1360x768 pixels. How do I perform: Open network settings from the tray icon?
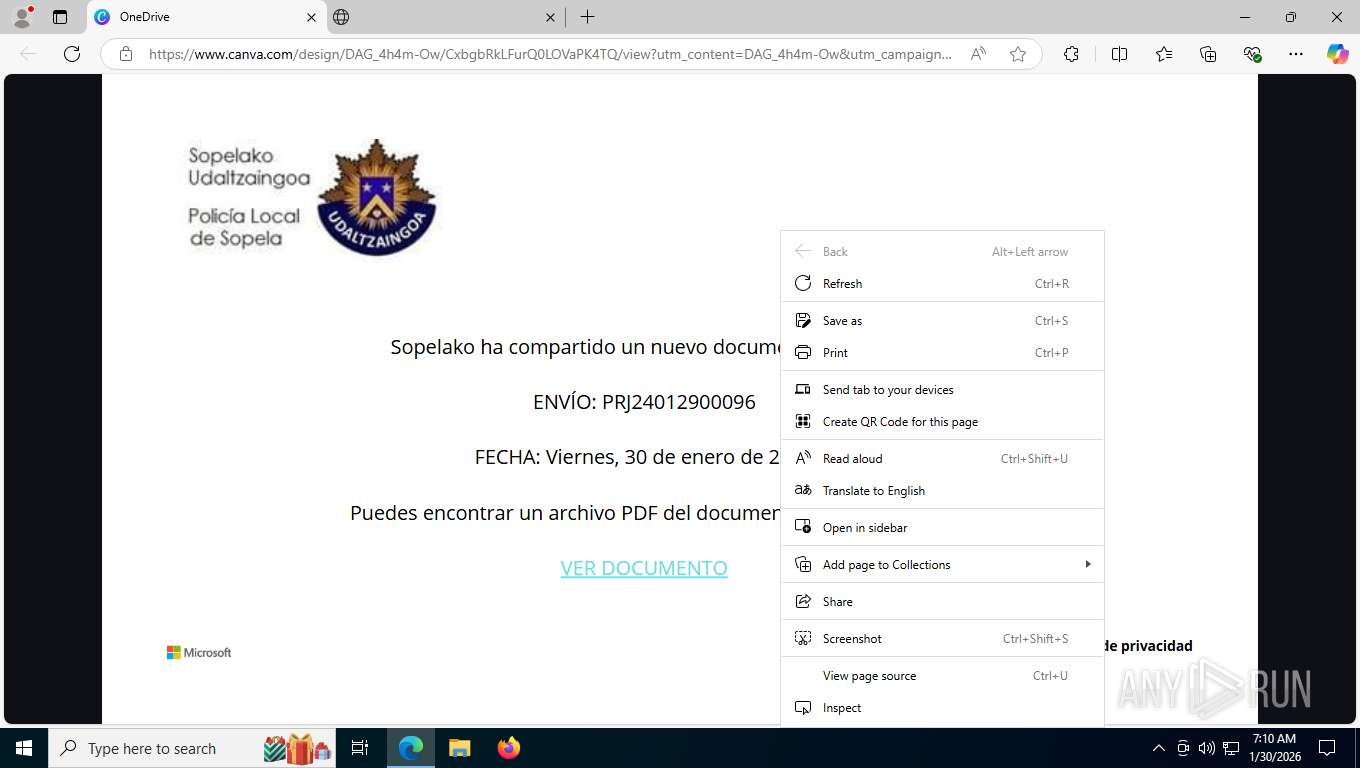coord(1231,748)
